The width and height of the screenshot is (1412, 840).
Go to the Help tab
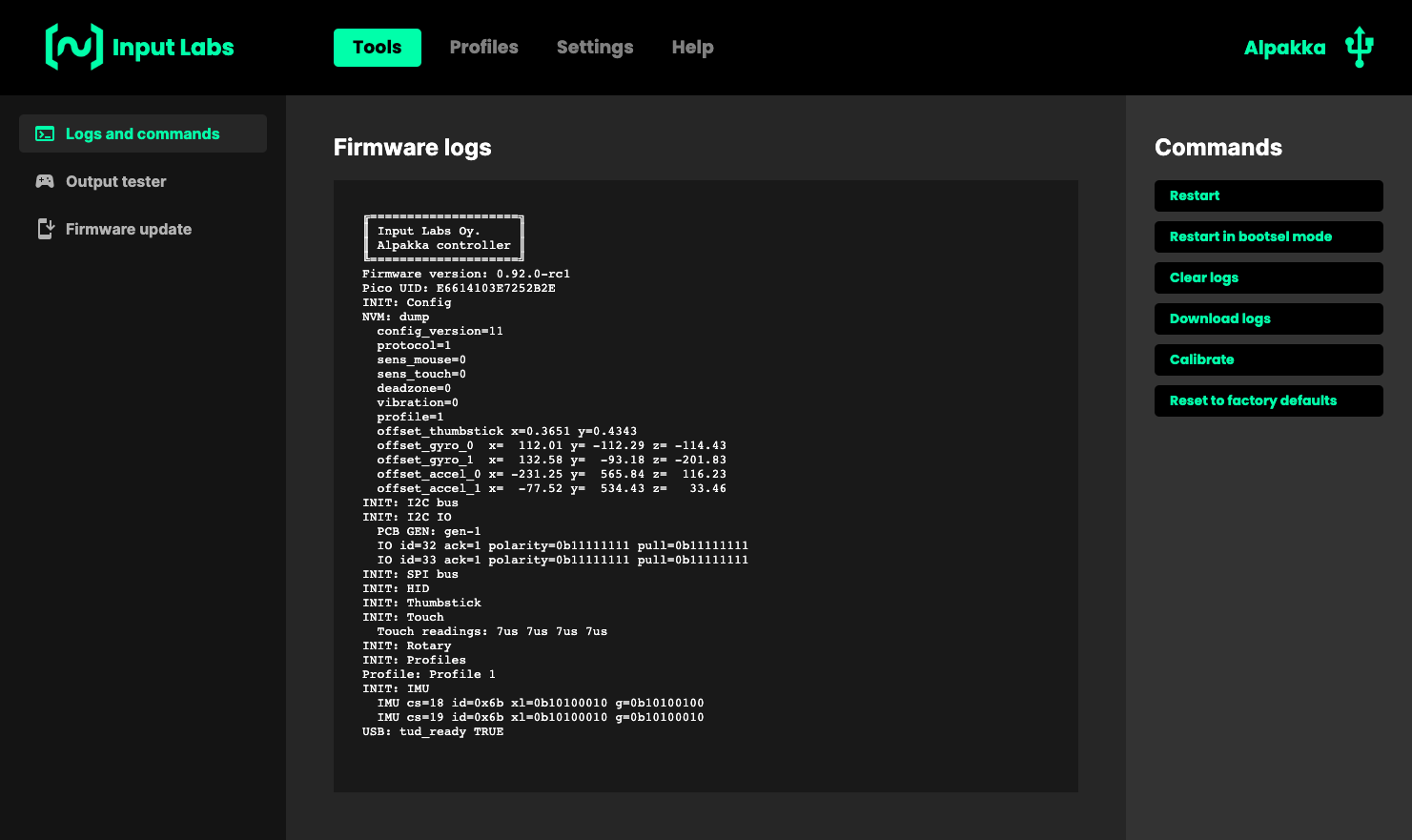(692, 48)
